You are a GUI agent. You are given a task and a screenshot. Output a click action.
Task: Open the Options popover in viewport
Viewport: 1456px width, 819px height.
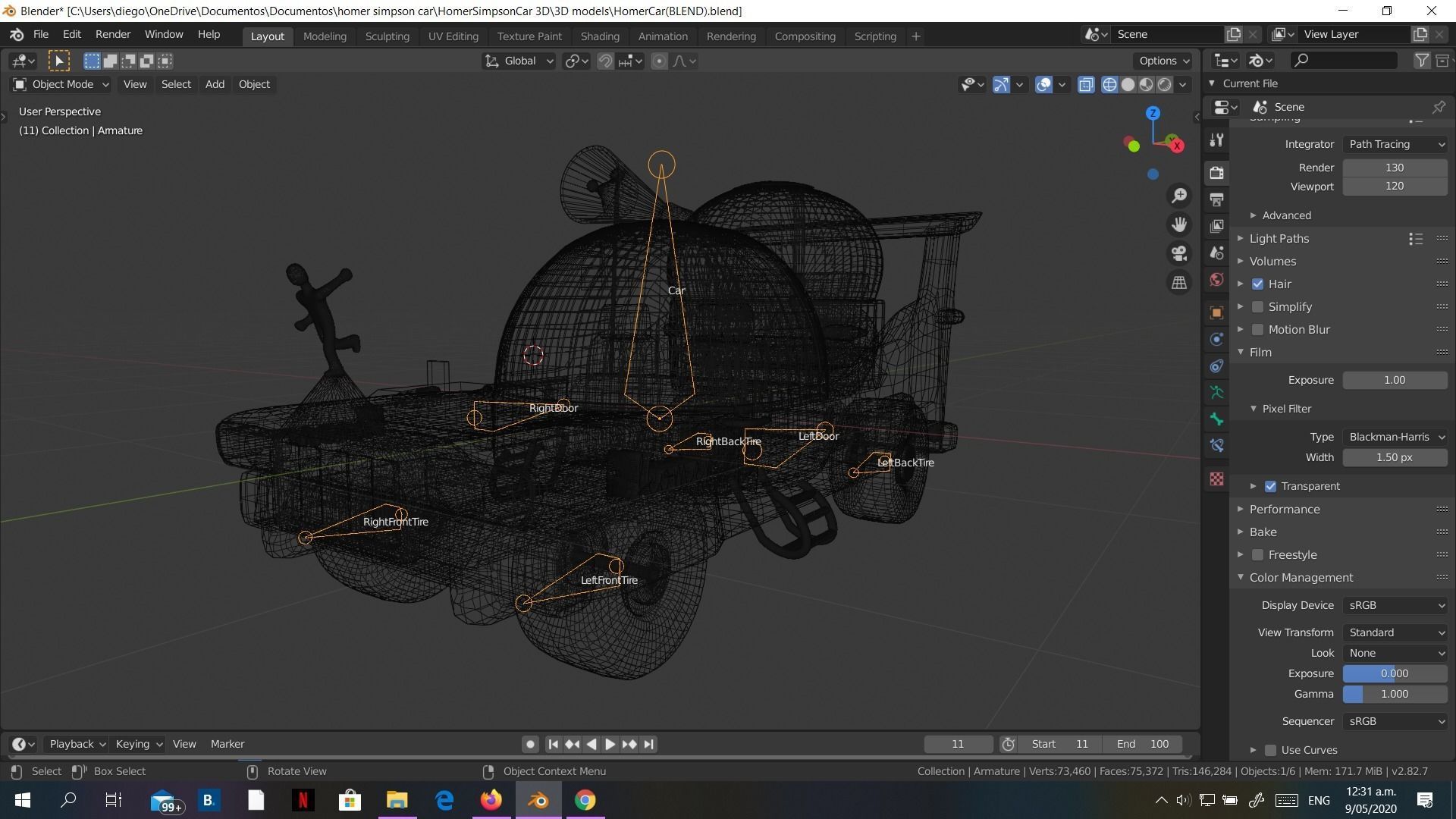[1163, 61]
